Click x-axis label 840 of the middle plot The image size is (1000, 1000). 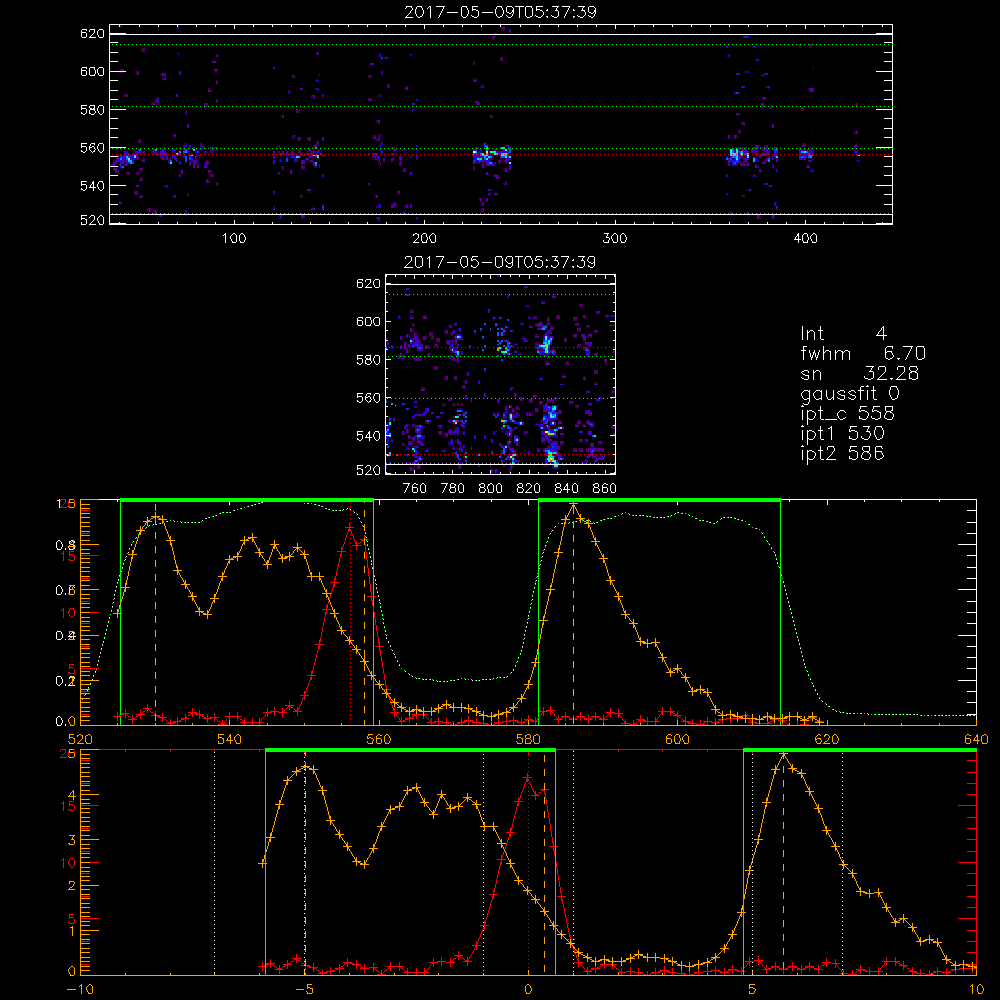point(566,489)
